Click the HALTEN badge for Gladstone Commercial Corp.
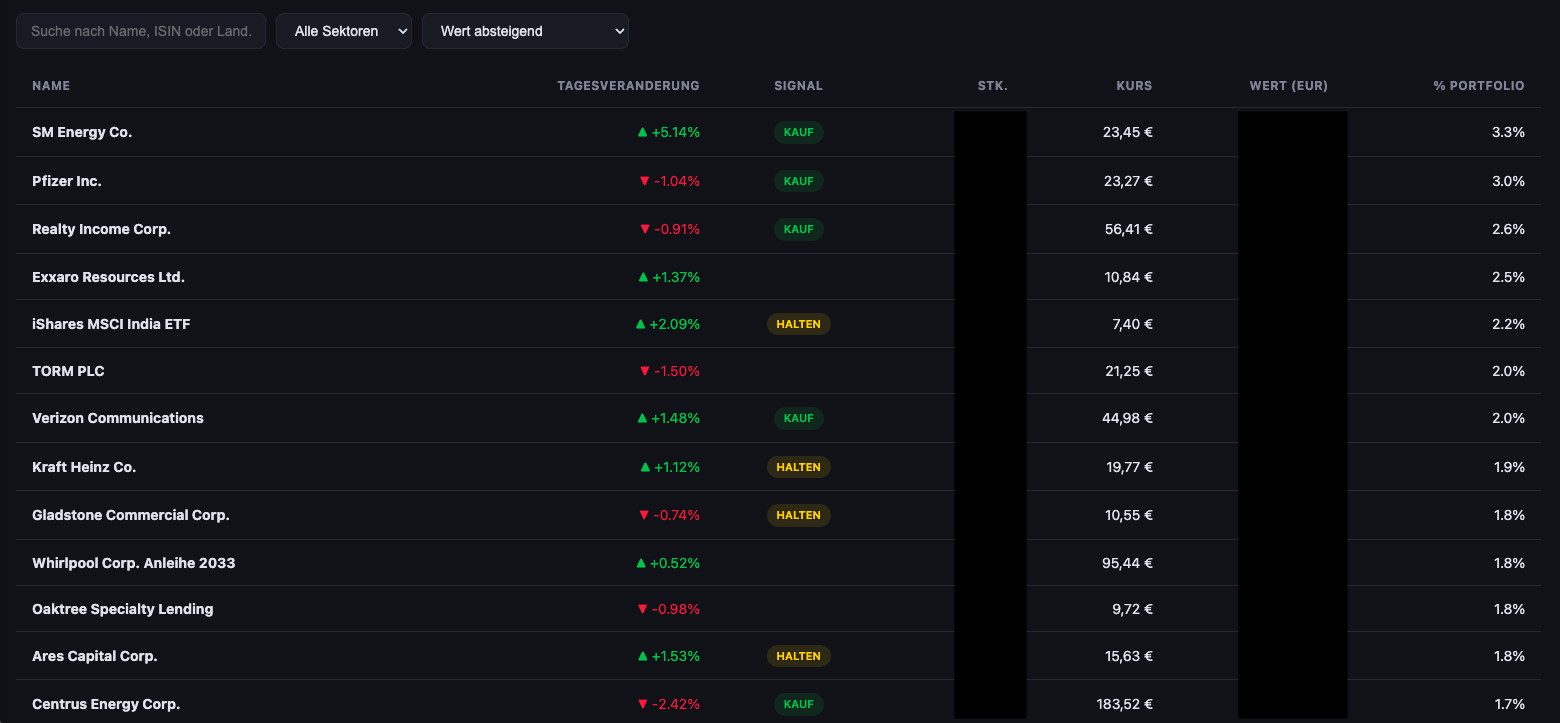1560x723 pixels. [798, 515]
